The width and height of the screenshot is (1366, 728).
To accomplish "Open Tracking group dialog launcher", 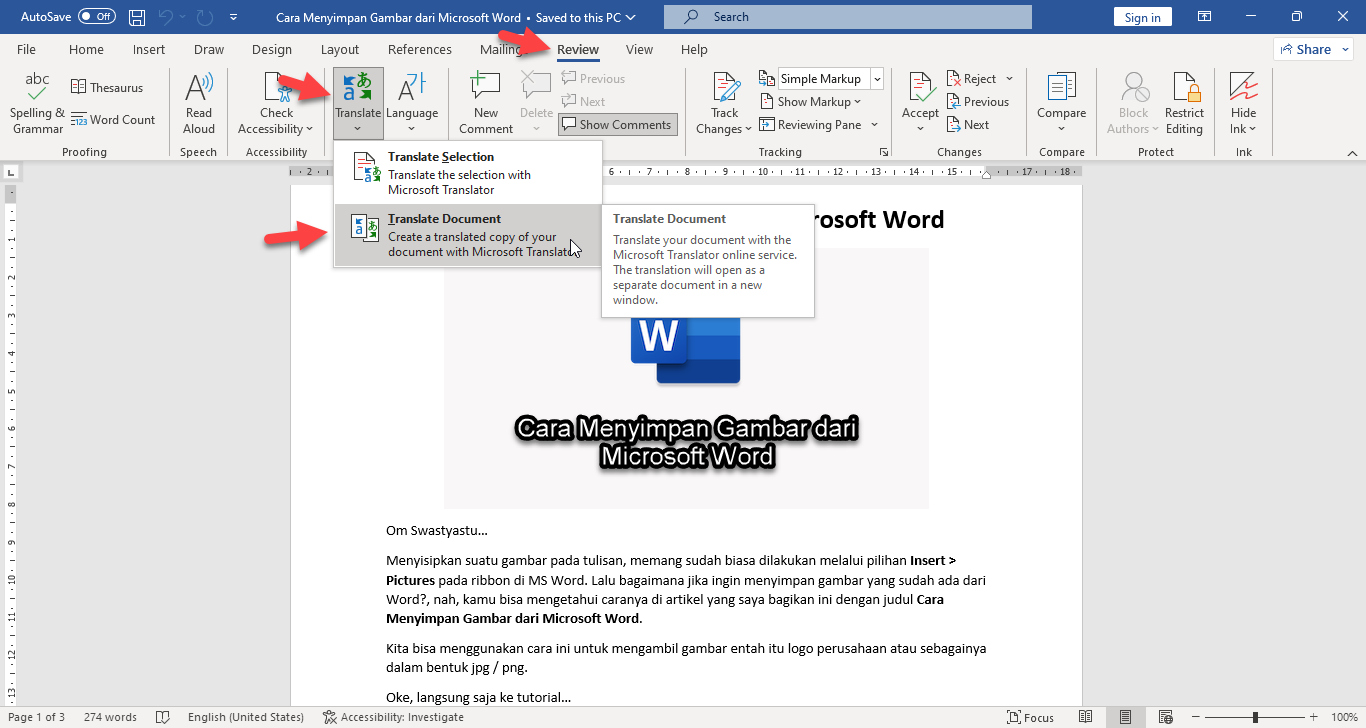I will point(883,152).
